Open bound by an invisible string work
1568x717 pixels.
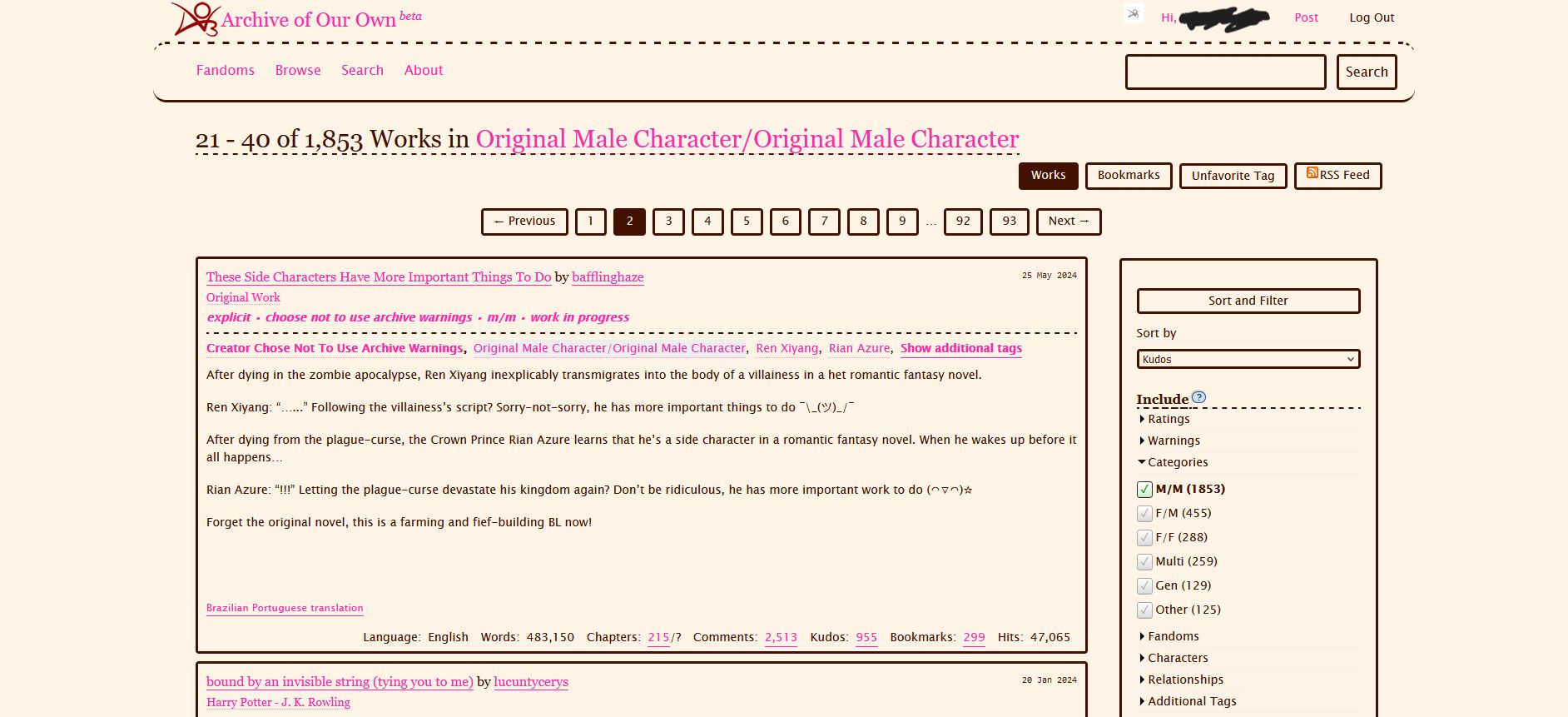[x=340, y=682]
